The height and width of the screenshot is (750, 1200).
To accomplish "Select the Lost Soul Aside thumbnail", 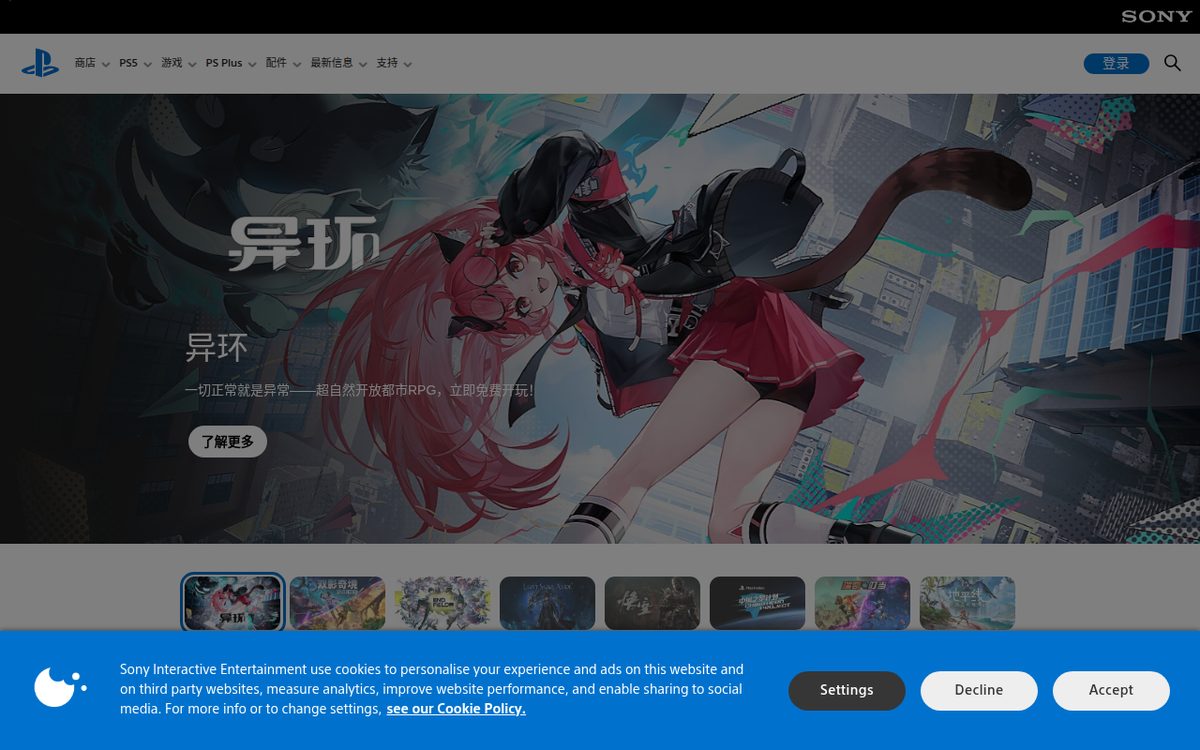I will pyautogui.click(x=547, y=602).
